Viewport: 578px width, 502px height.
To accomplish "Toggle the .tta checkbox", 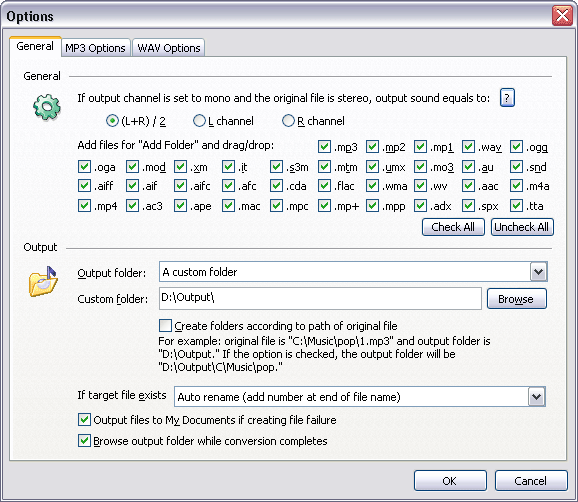I will pos(516,205).
